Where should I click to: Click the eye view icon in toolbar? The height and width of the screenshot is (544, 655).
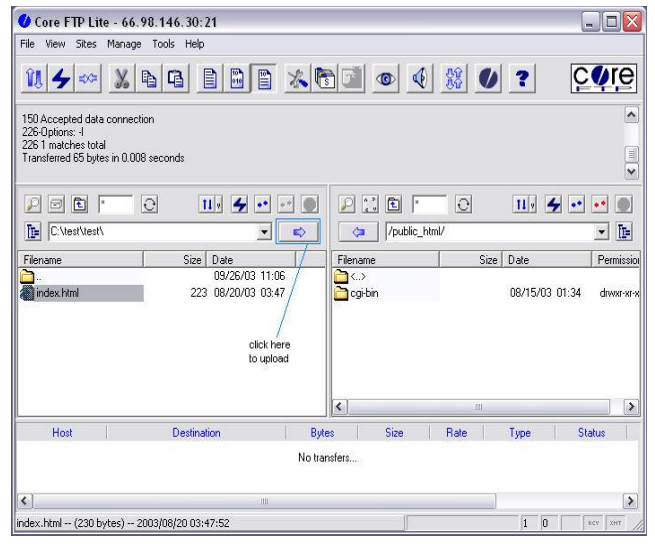[x=385, y=78]
